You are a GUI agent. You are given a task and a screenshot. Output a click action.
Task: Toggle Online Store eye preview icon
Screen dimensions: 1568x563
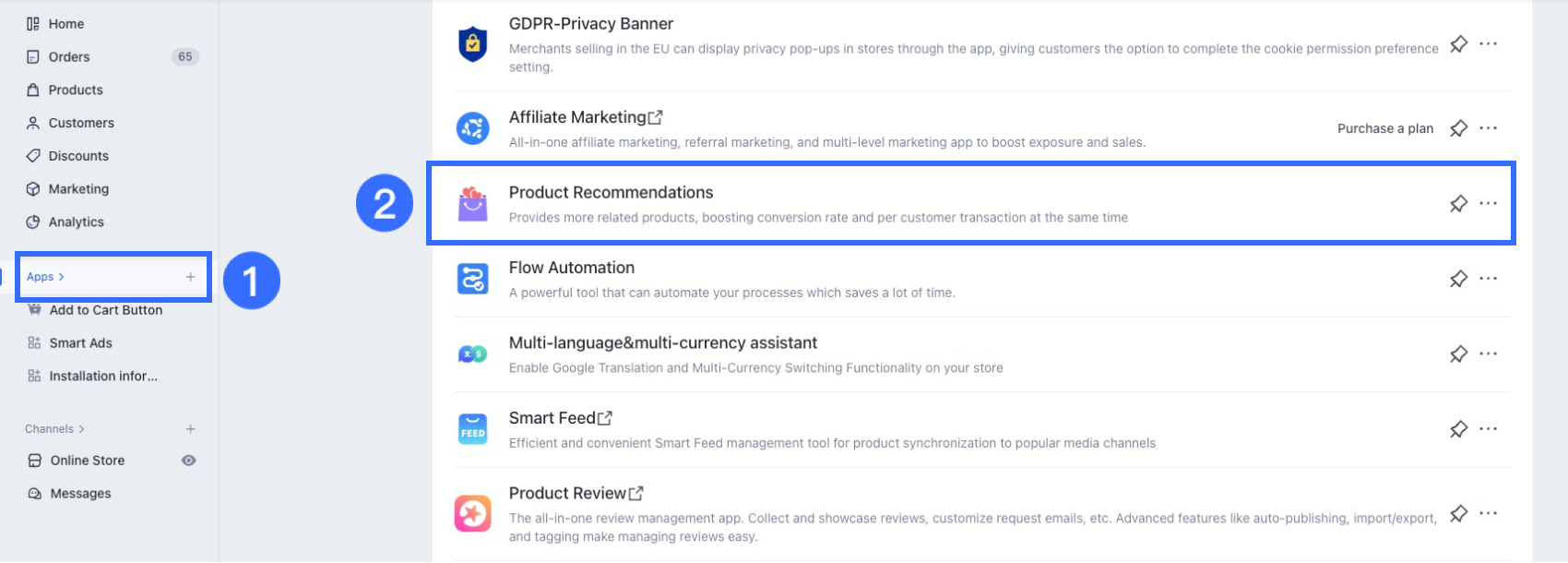(189, 461)
